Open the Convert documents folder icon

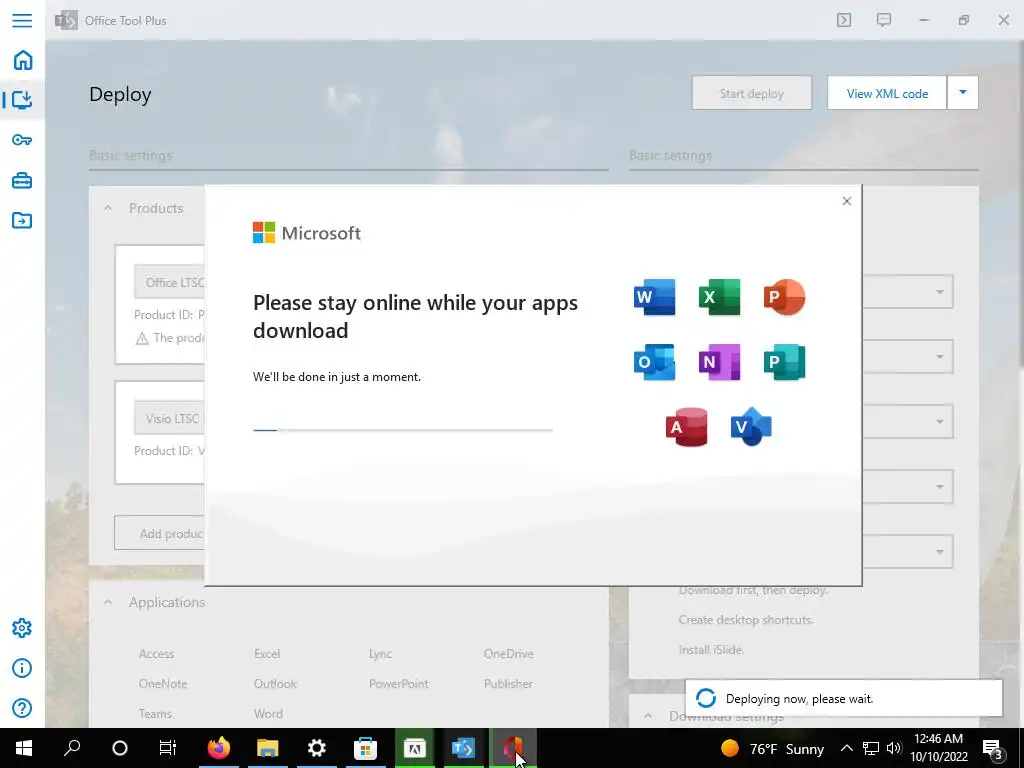[x=22, y=220]
